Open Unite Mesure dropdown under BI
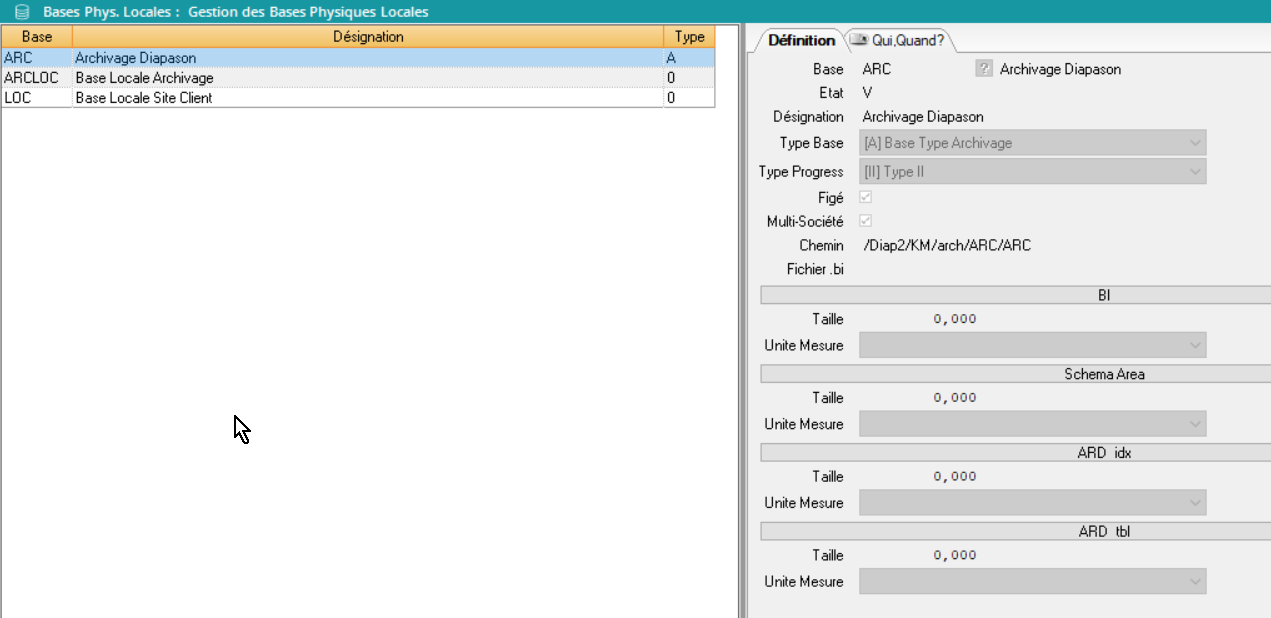This screenshot has height=618, width=1271. click(1033, 345)
